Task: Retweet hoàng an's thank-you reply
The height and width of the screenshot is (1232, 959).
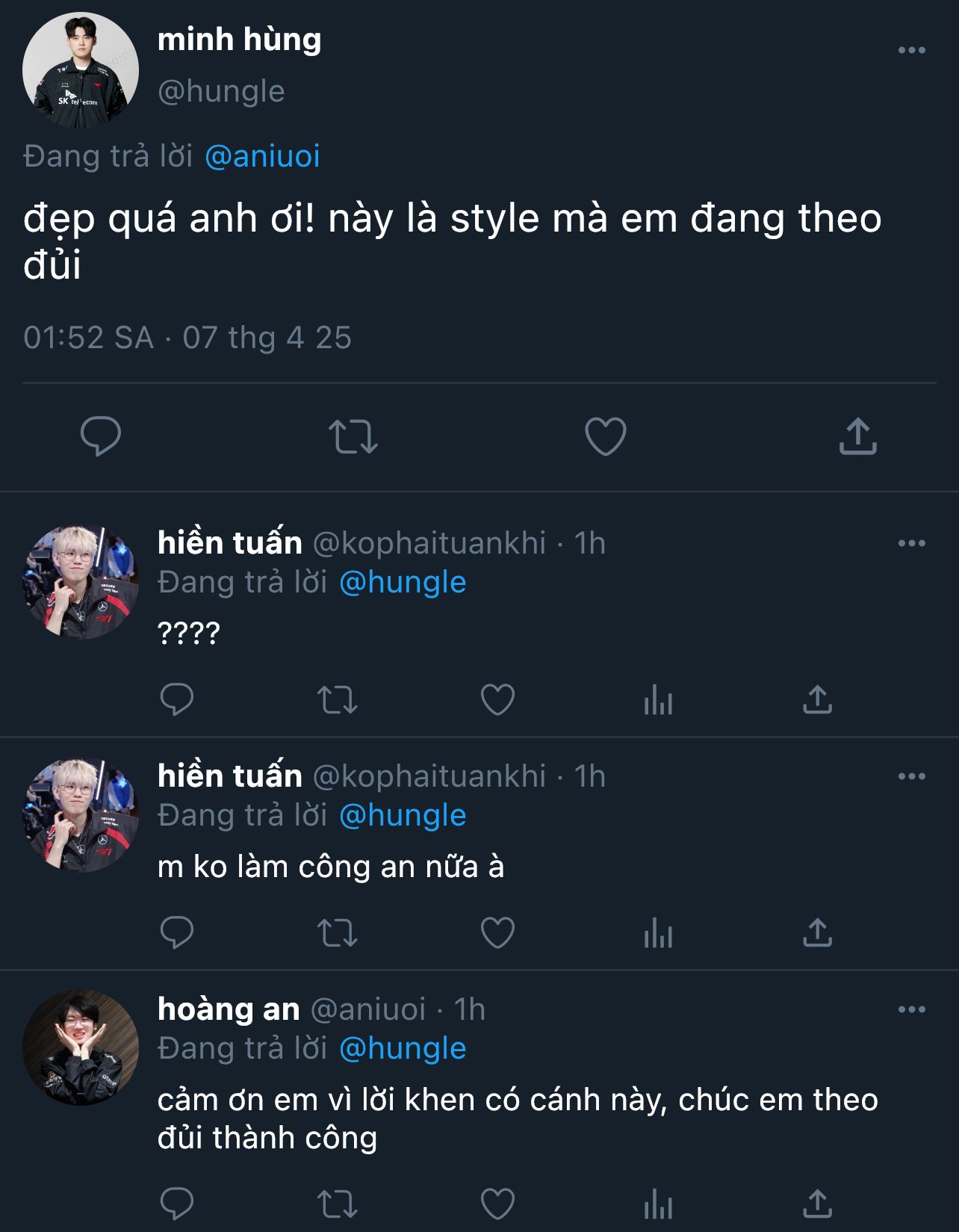Action: 338,1204
